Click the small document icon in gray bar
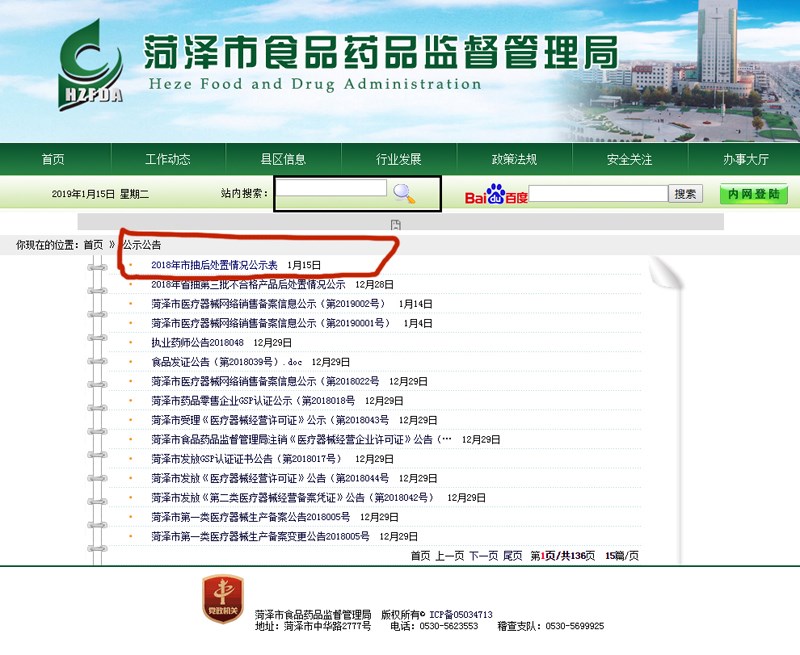800x655 pixels. coord(396,224)
